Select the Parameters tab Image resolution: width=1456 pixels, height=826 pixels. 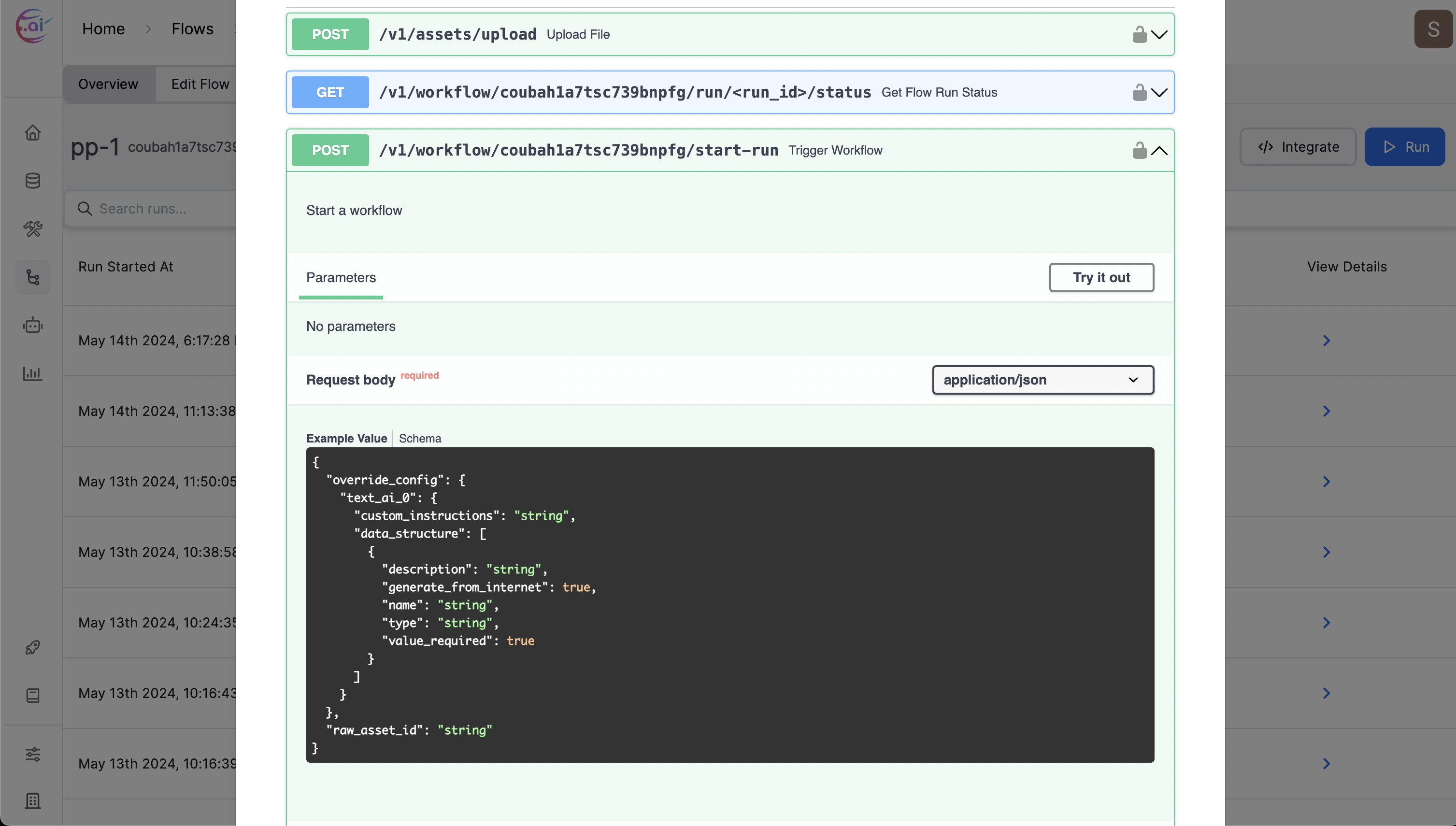(x=341, y=277)
